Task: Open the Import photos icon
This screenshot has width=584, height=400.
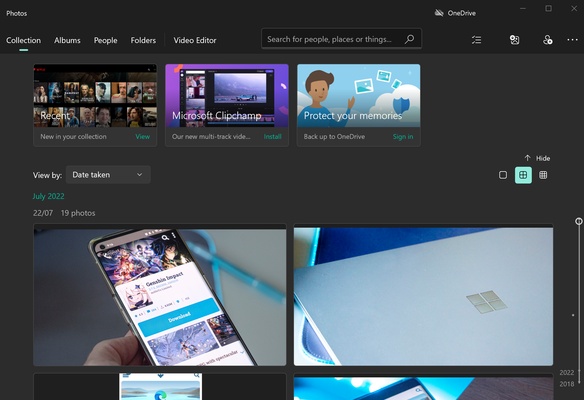Action: click(514, 40)
